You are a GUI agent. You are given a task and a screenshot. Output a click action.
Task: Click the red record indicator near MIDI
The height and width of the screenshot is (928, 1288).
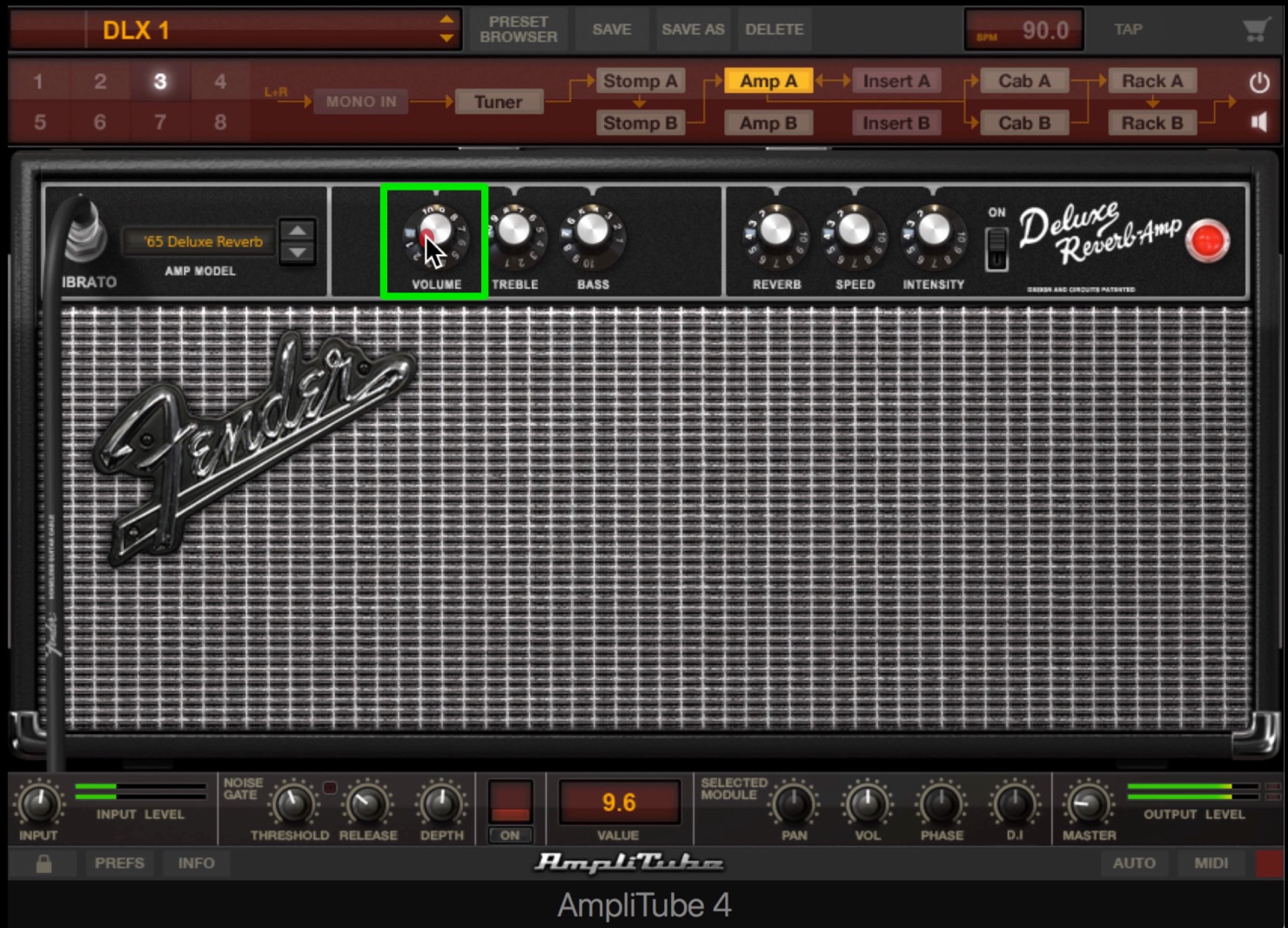click(x=1269, y=863)
